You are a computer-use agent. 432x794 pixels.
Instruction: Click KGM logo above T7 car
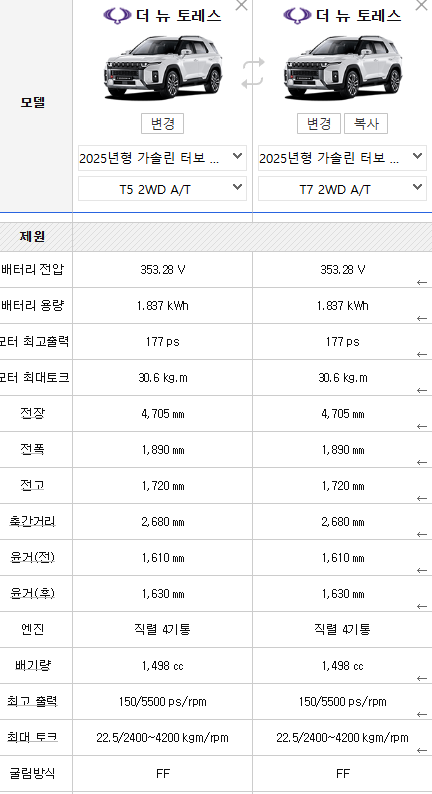pyautogui.click(x=297, y=16)
